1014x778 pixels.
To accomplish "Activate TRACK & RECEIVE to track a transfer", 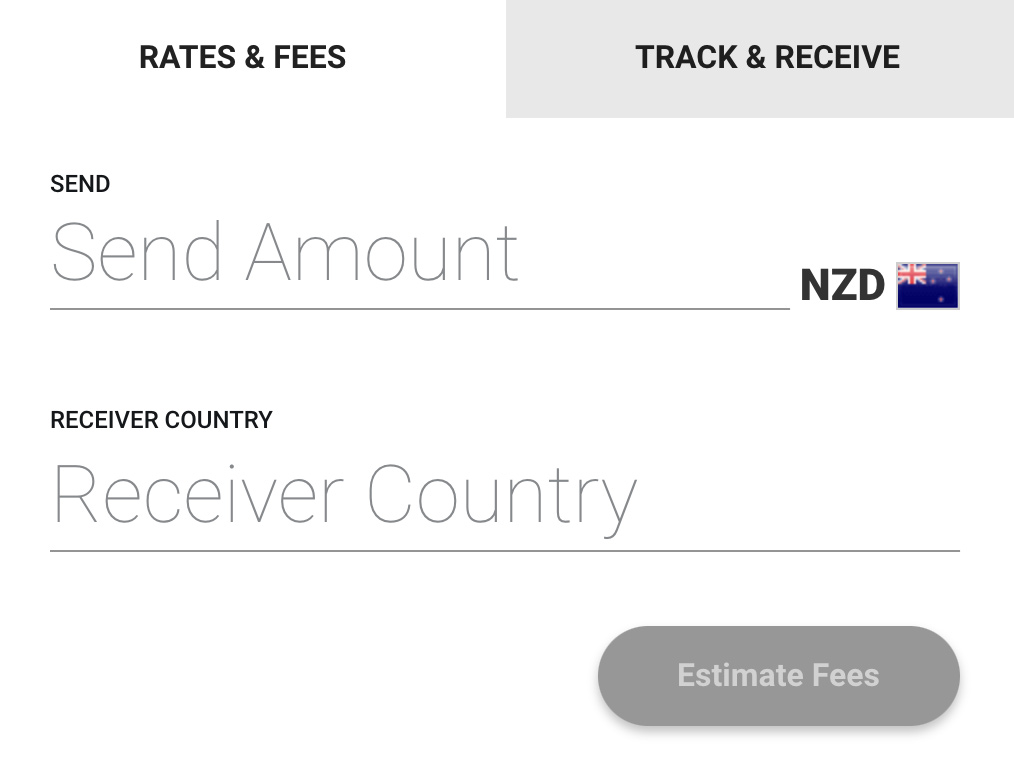I will point(767,57).
